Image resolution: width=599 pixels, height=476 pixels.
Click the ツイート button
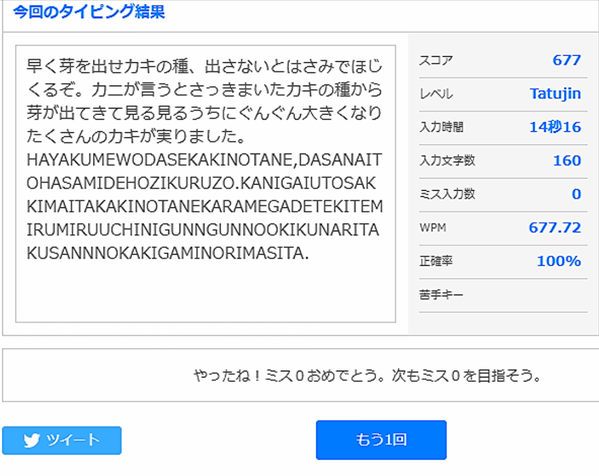(x=62, y=440)
